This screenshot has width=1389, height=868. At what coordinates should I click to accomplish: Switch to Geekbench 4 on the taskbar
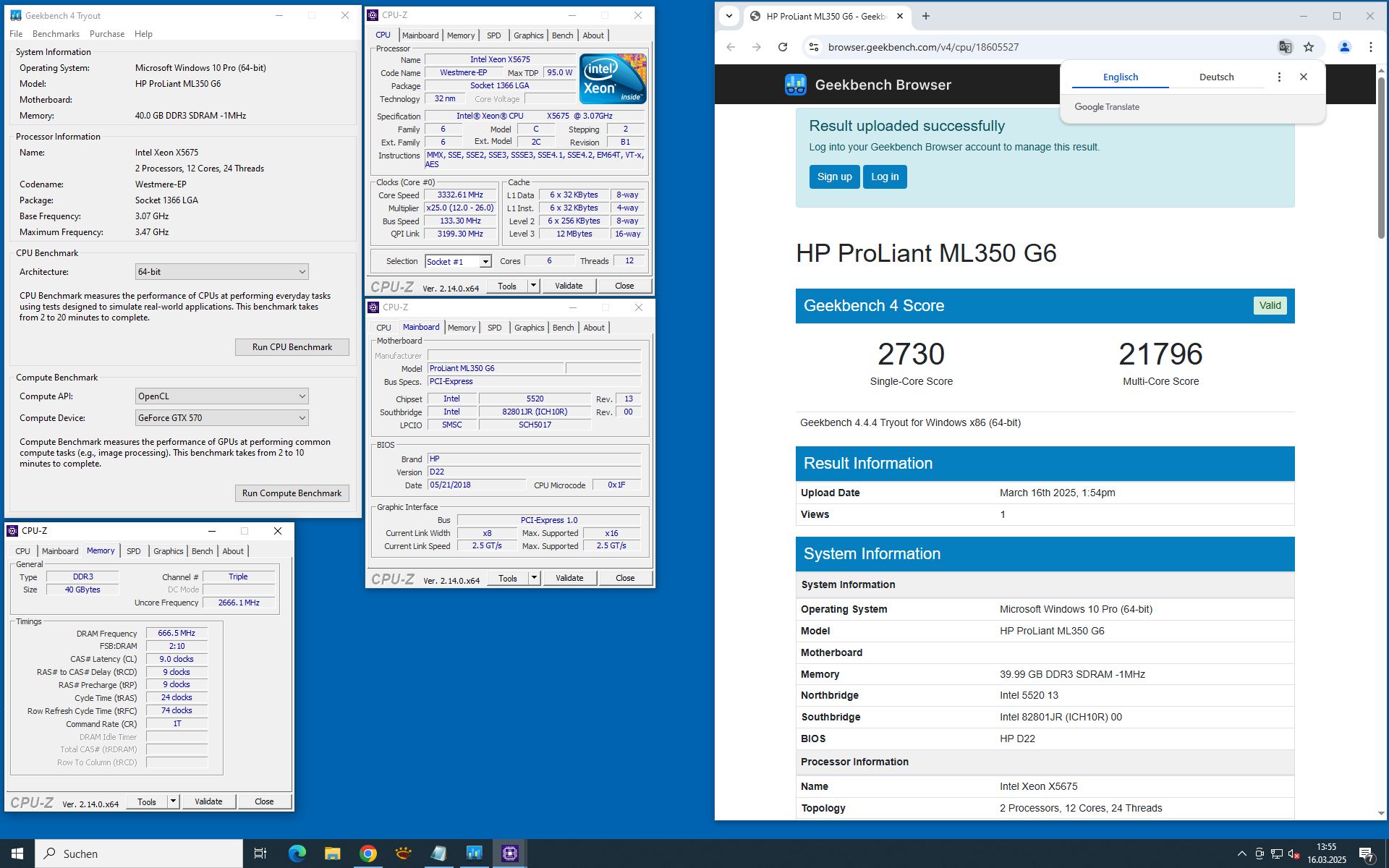point(474,854)
